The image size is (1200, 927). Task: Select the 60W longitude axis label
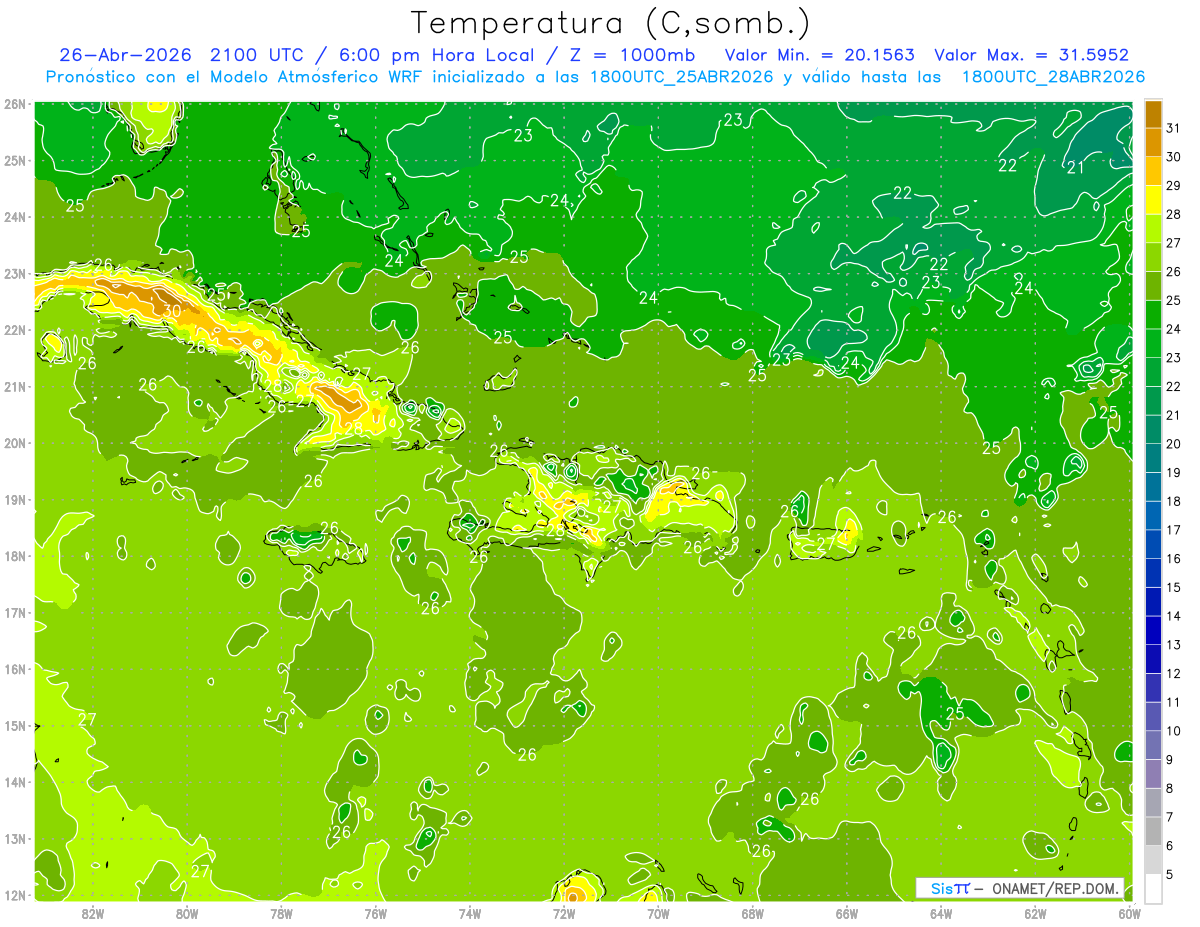pos(1129,913)
